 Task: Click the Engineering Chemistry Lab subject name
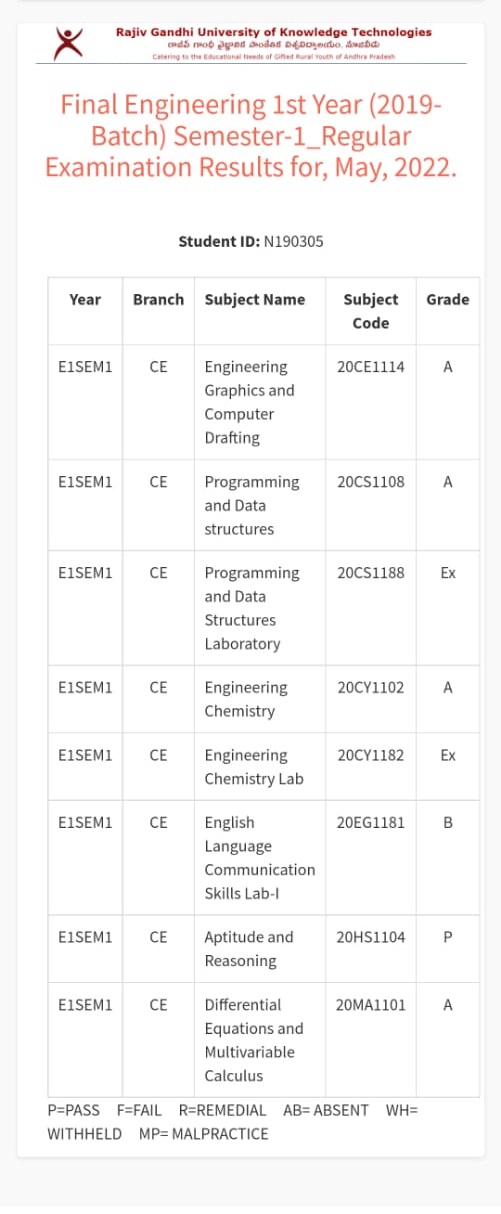coord(254,767)
